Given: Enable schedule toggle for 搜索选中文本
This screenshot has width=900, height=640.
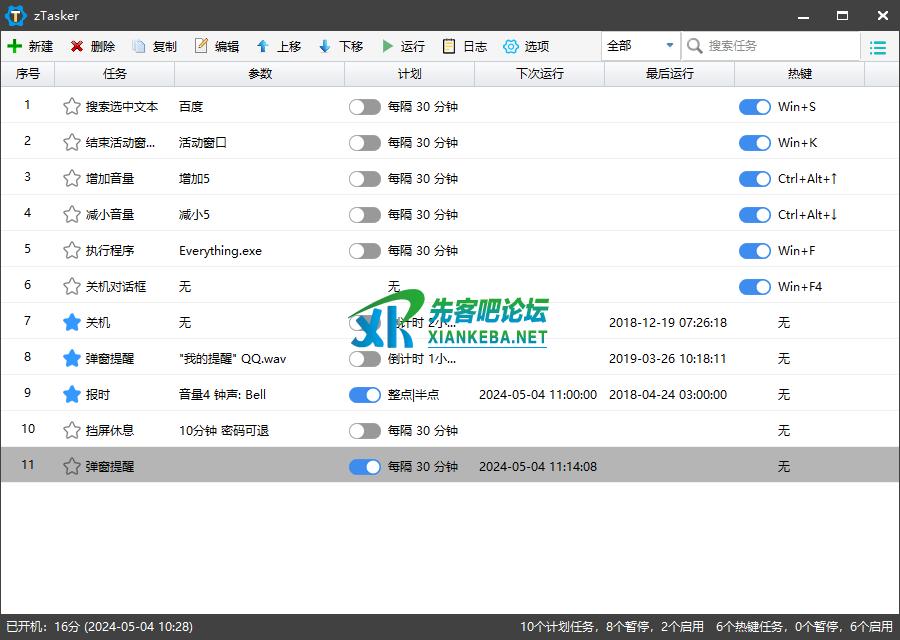Looking at the screenshot, I should [364, 107].
